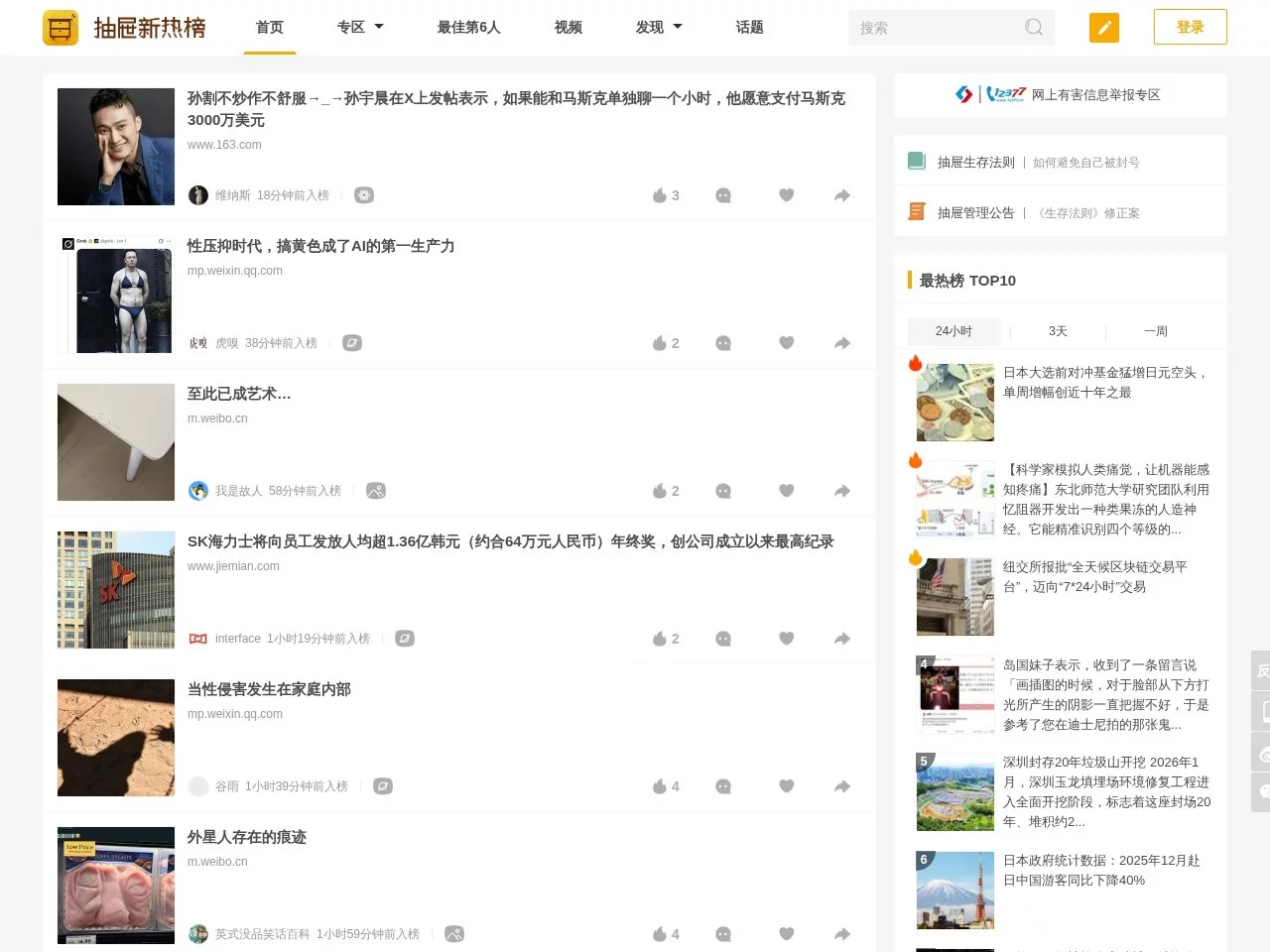
Task: Upvote the 孙宇晨 post with the fire icon
Action: tap(659, 194)
